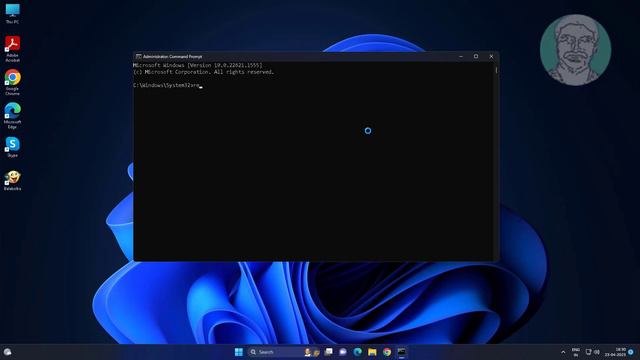Select the Microsoft Edge desktop shortcut
Image resolution: width=640 pixels, height=360 pixels.
(12, 116)
